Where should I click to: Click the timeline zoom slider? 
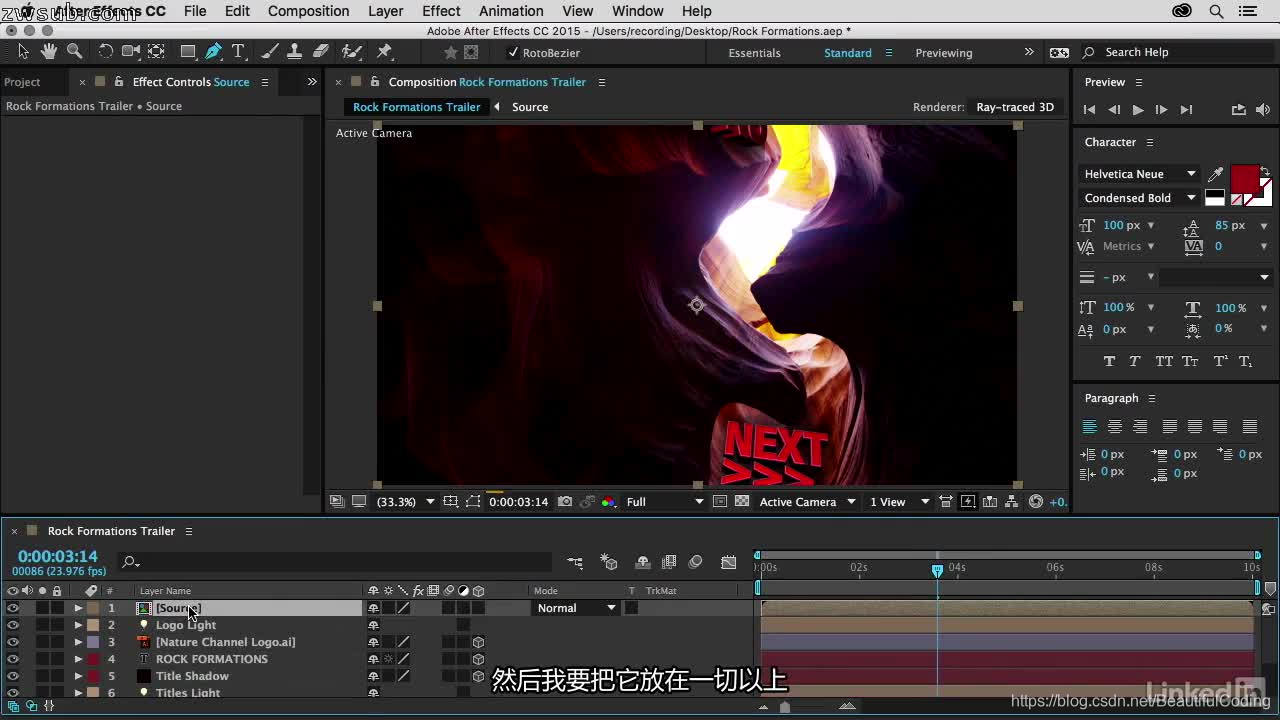[785, 707]
